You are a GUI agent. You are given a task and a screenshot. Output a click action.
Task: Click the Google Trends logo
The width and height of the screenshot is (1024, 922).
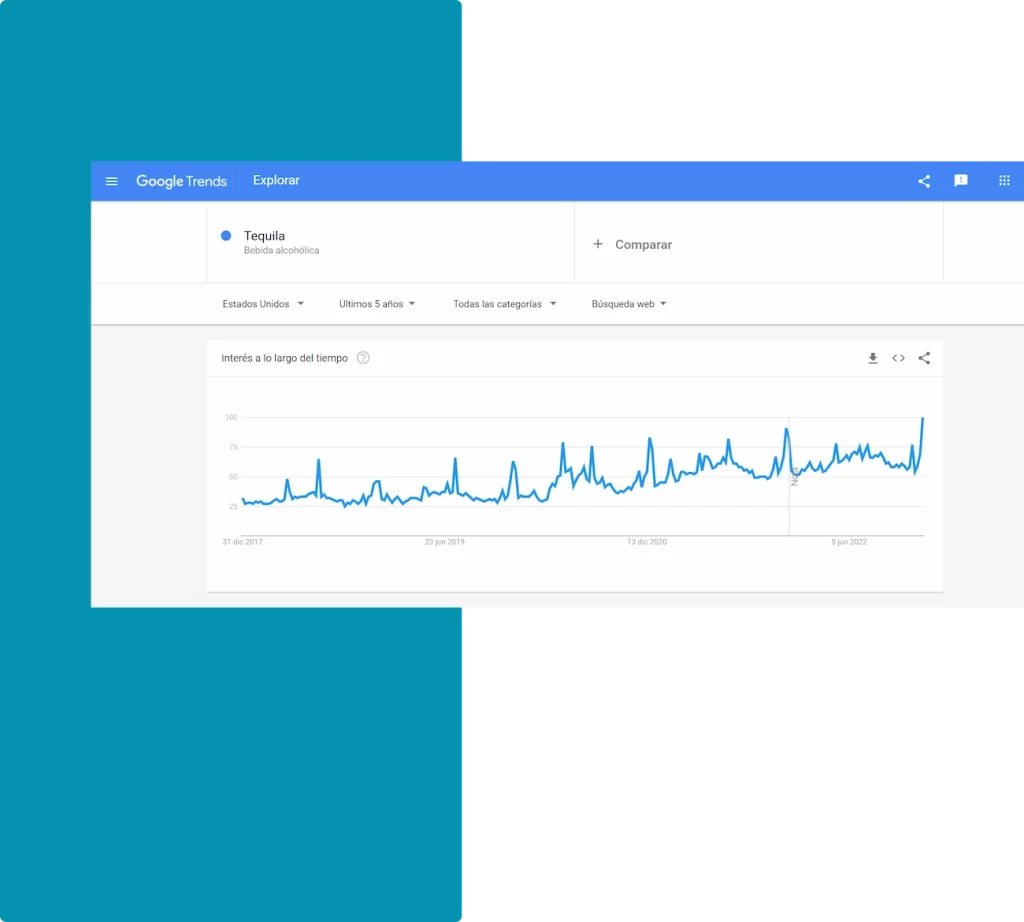tap(182, 181)
